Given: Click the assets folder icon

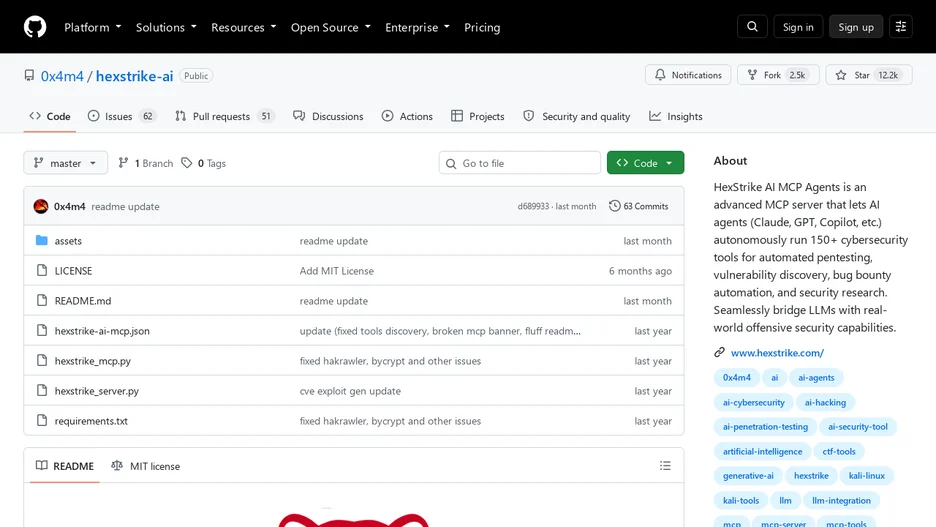Looking at the screenshot, I should (41, 241).
